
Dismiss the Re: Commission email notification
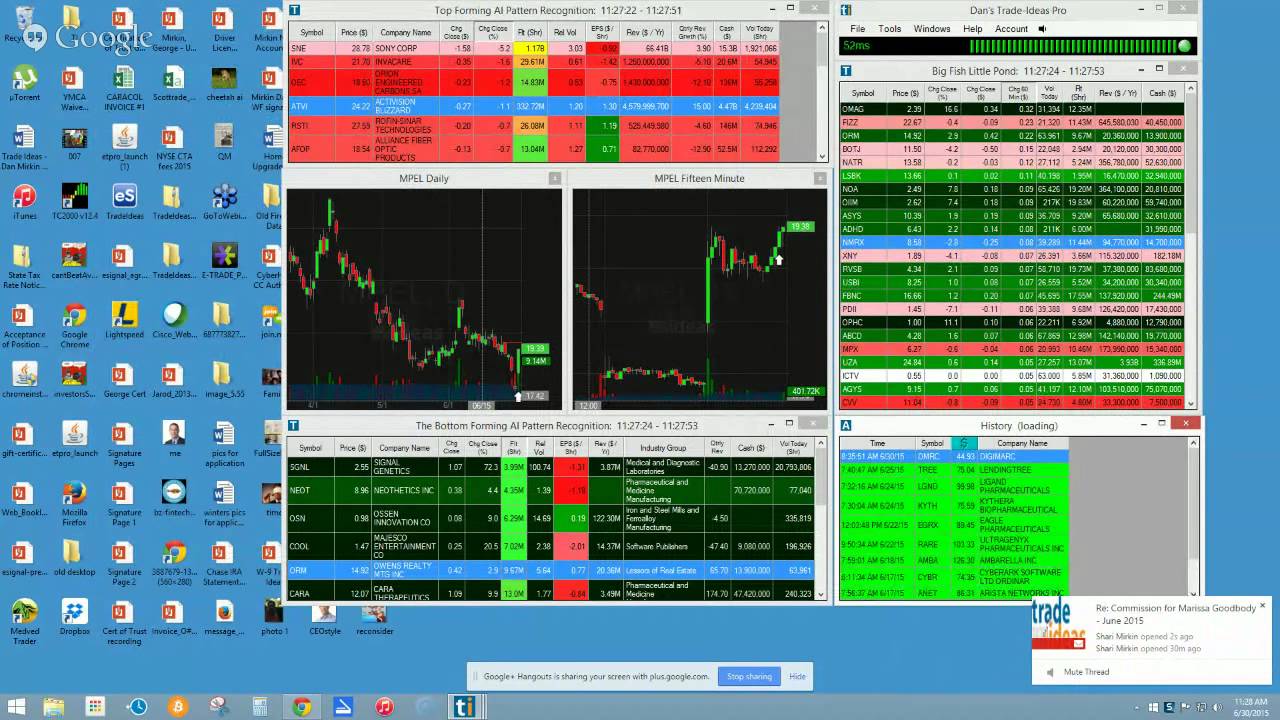1262,606
